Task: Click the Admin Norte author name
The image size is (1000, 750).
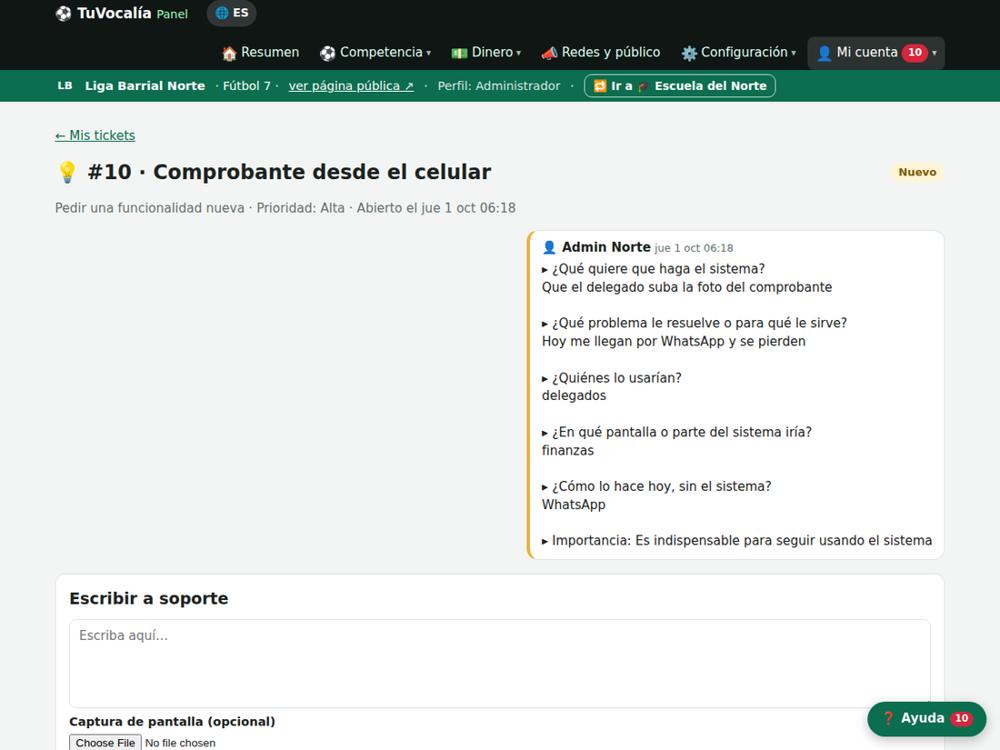Action: [x=606, y=247]
